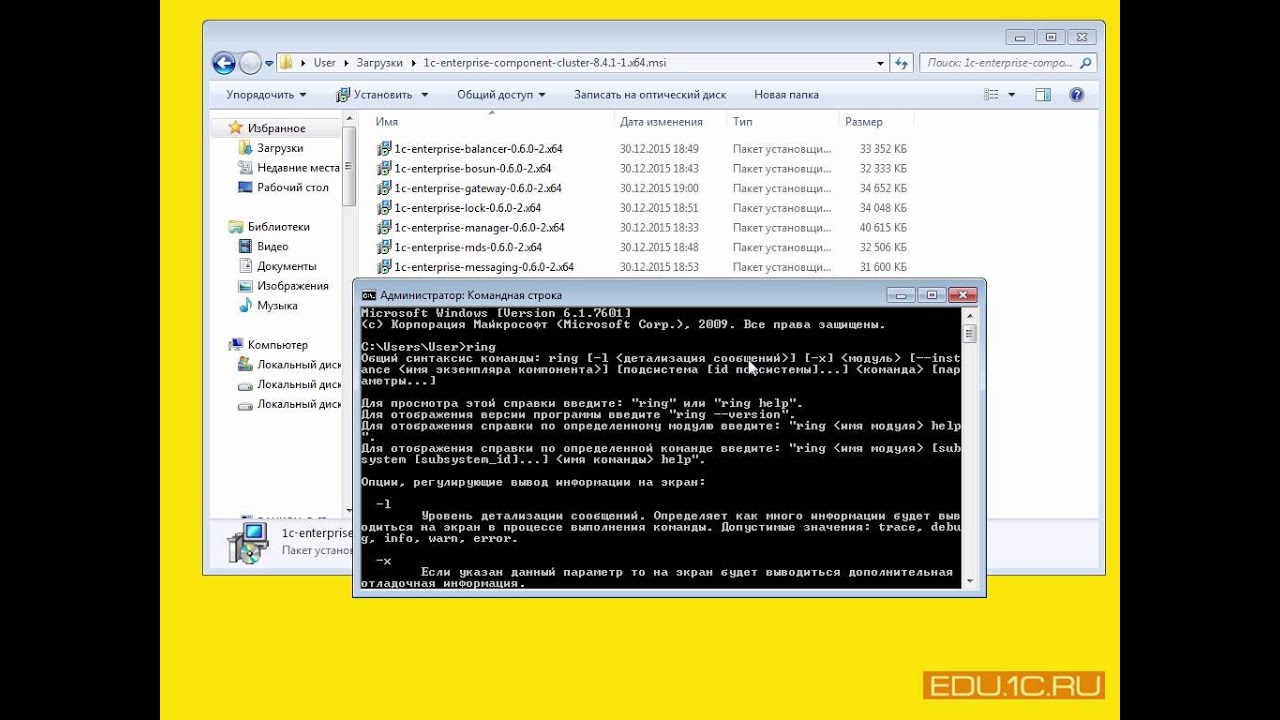Click the Избранное star icon

tap(236, 127)
